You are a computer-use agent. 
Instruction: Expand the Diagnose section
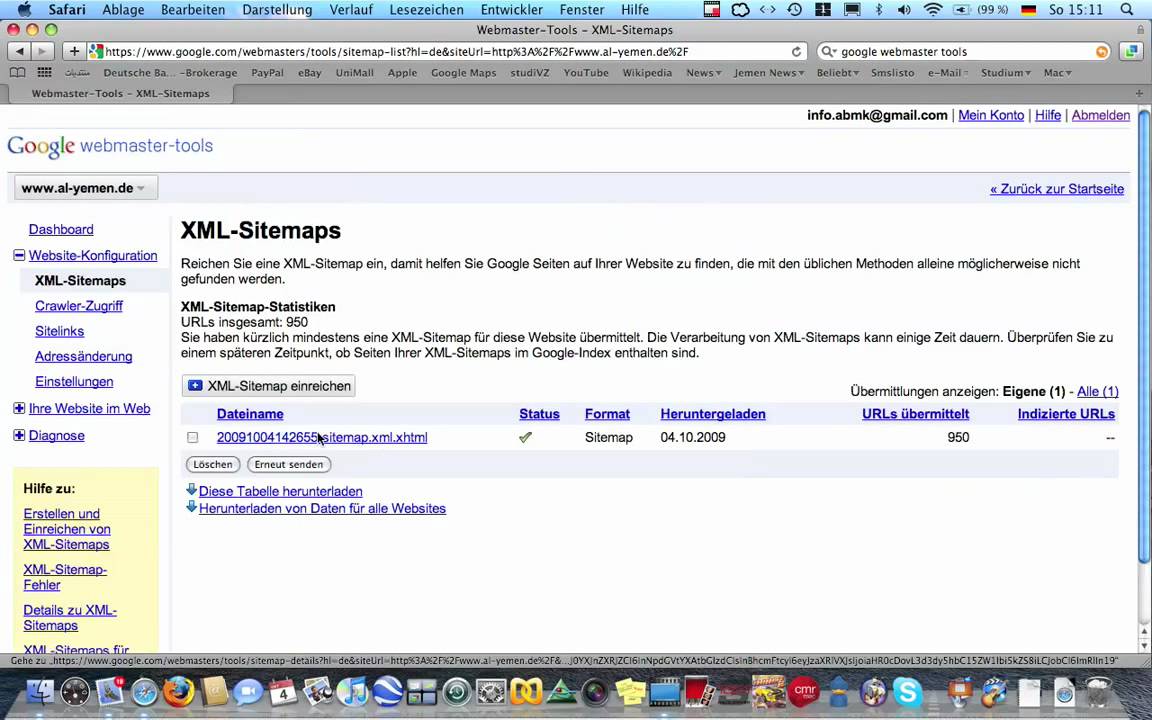[19, 435]
